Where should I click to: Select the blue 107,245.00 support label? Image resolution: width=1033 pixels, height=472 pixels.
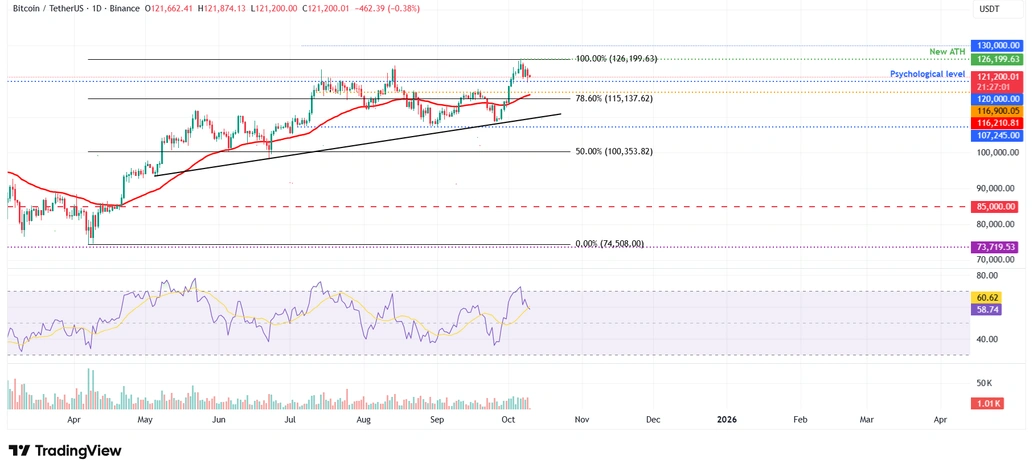[x=999, y=135]
